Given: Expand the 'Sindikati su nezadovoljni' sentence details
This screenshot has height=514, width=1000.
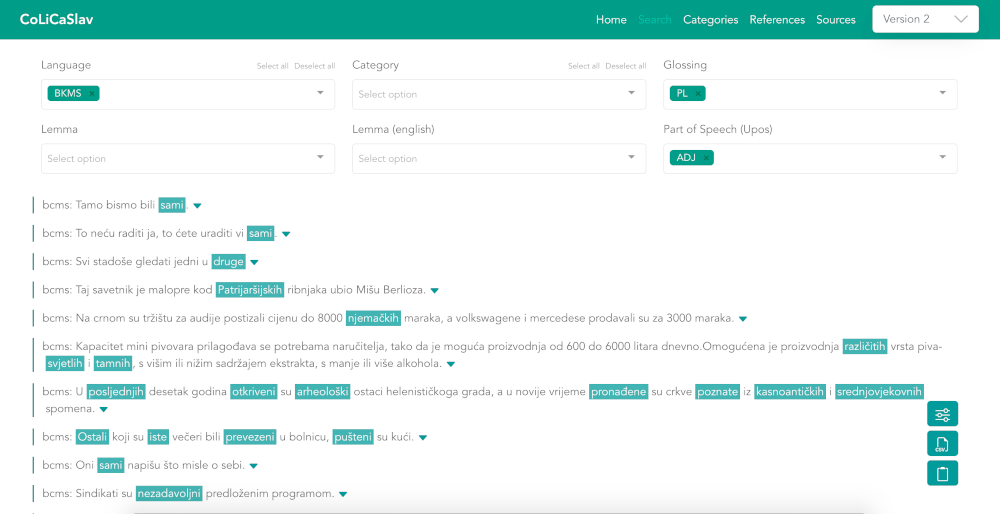Looking at the screenshot, I should pyautogui.click(x=343, y=494).
